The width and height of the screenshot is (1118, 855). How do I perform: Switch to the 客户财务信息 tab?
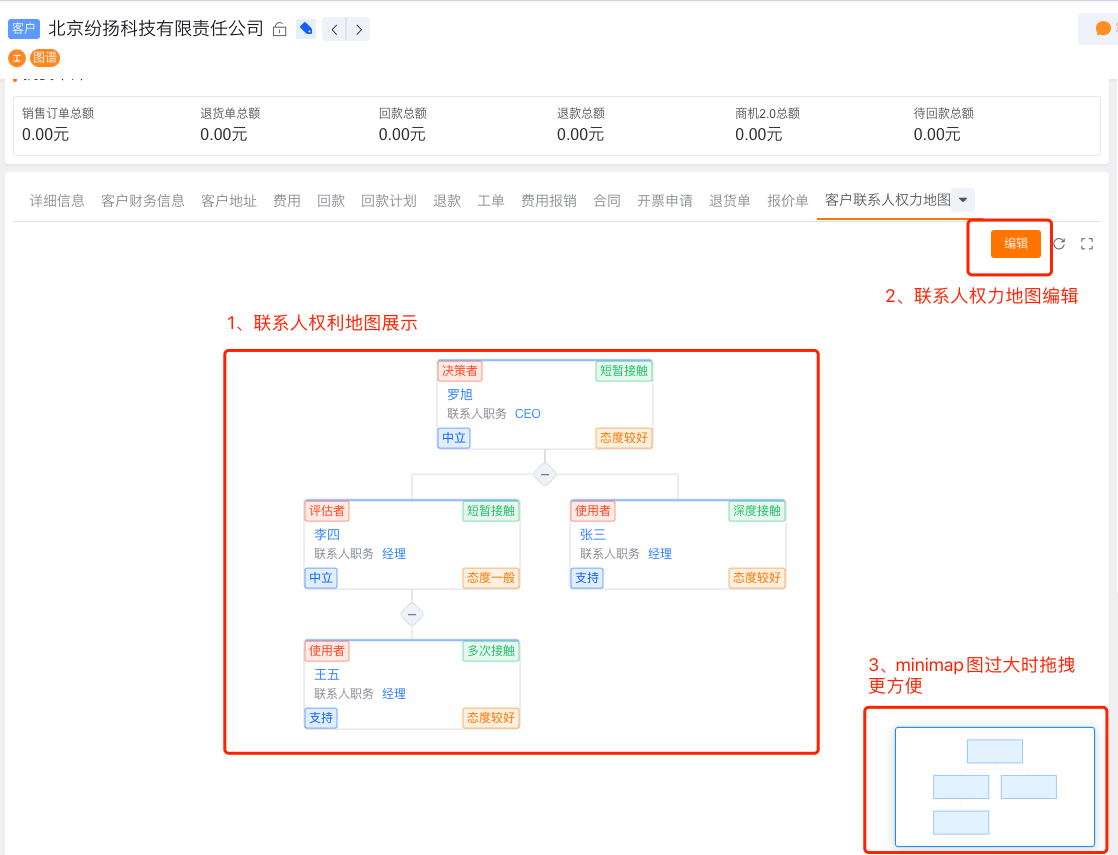pos(143,201)
